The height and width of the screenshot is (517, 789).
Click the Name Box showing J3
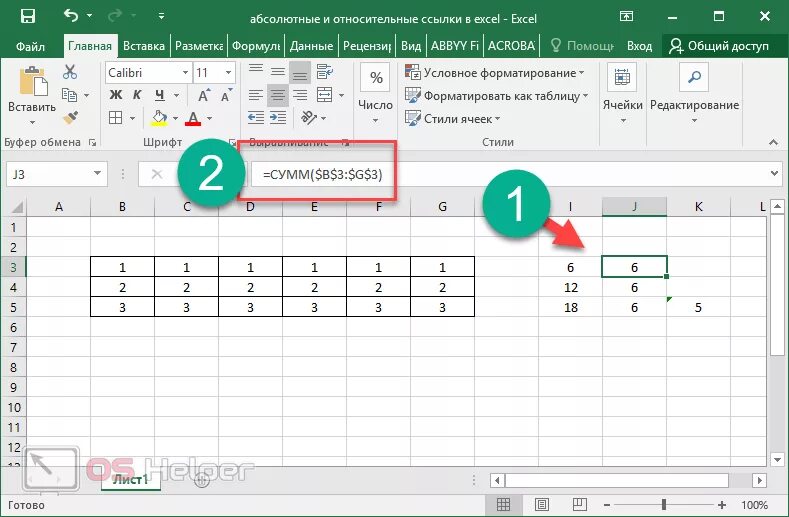56,174
